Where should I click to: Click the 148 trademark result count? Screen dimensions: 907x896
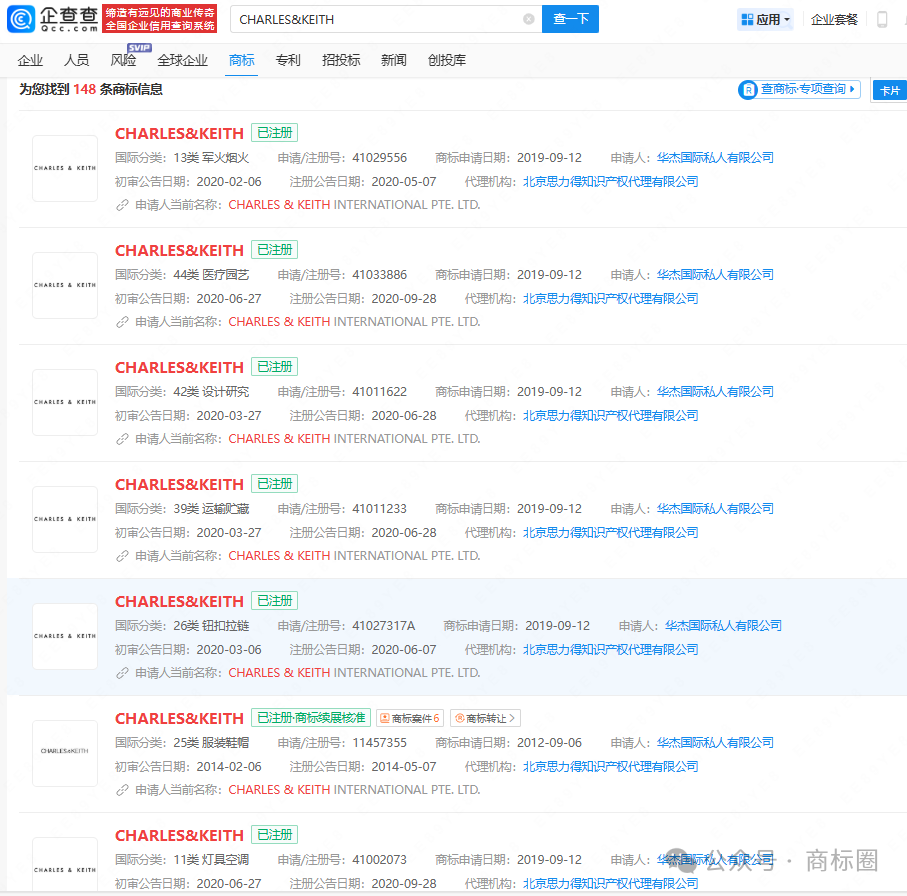pyautogui.click(x=84, y=90)
